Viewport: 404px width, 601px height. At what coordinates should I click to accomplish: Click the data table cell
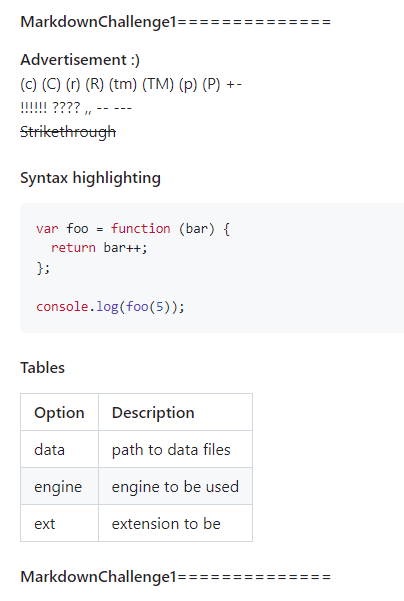[59, 449]
